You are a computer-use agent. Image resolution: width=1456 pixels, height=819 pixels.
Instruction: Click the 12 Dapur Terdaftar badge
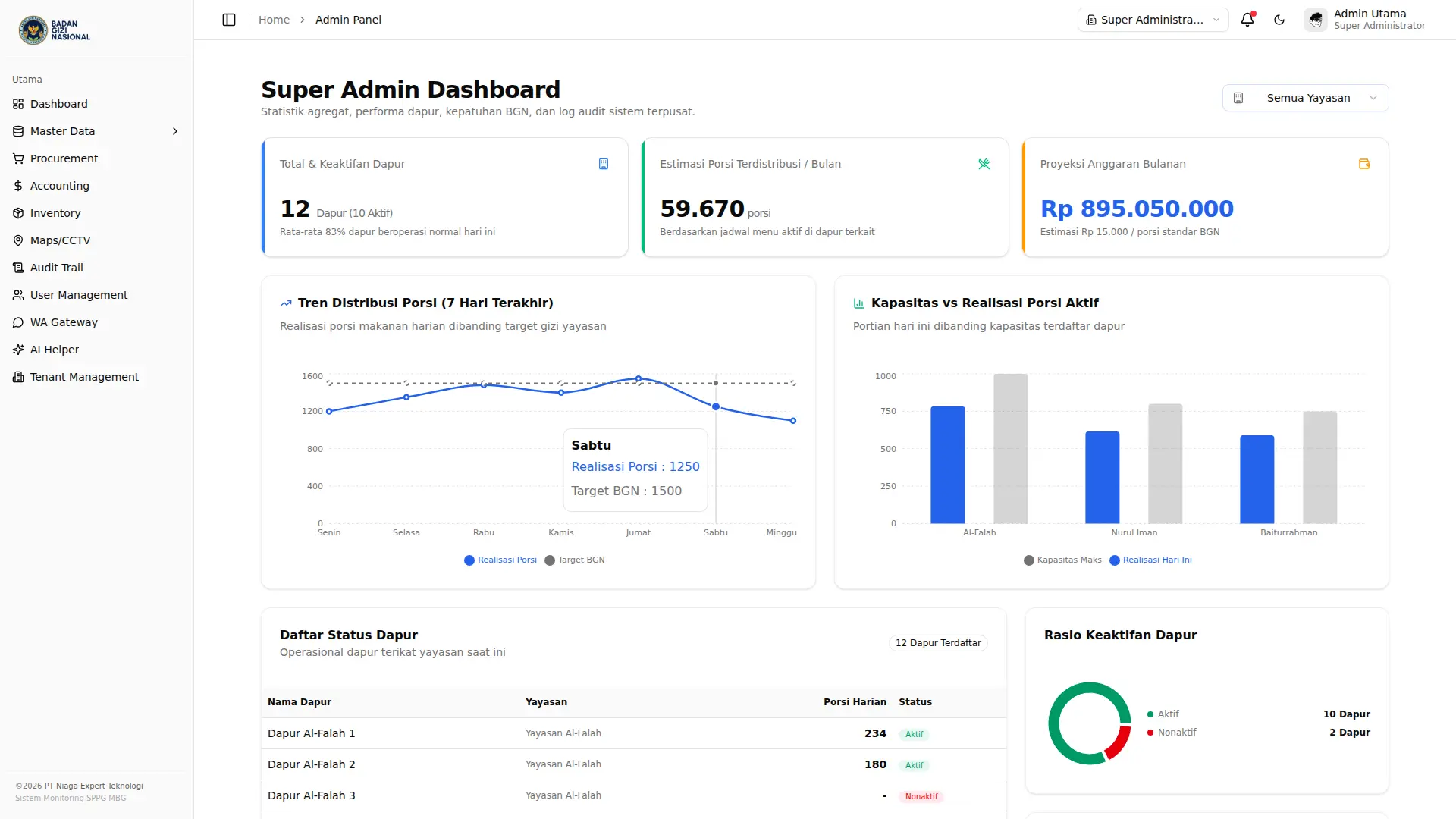coord(938,643)
